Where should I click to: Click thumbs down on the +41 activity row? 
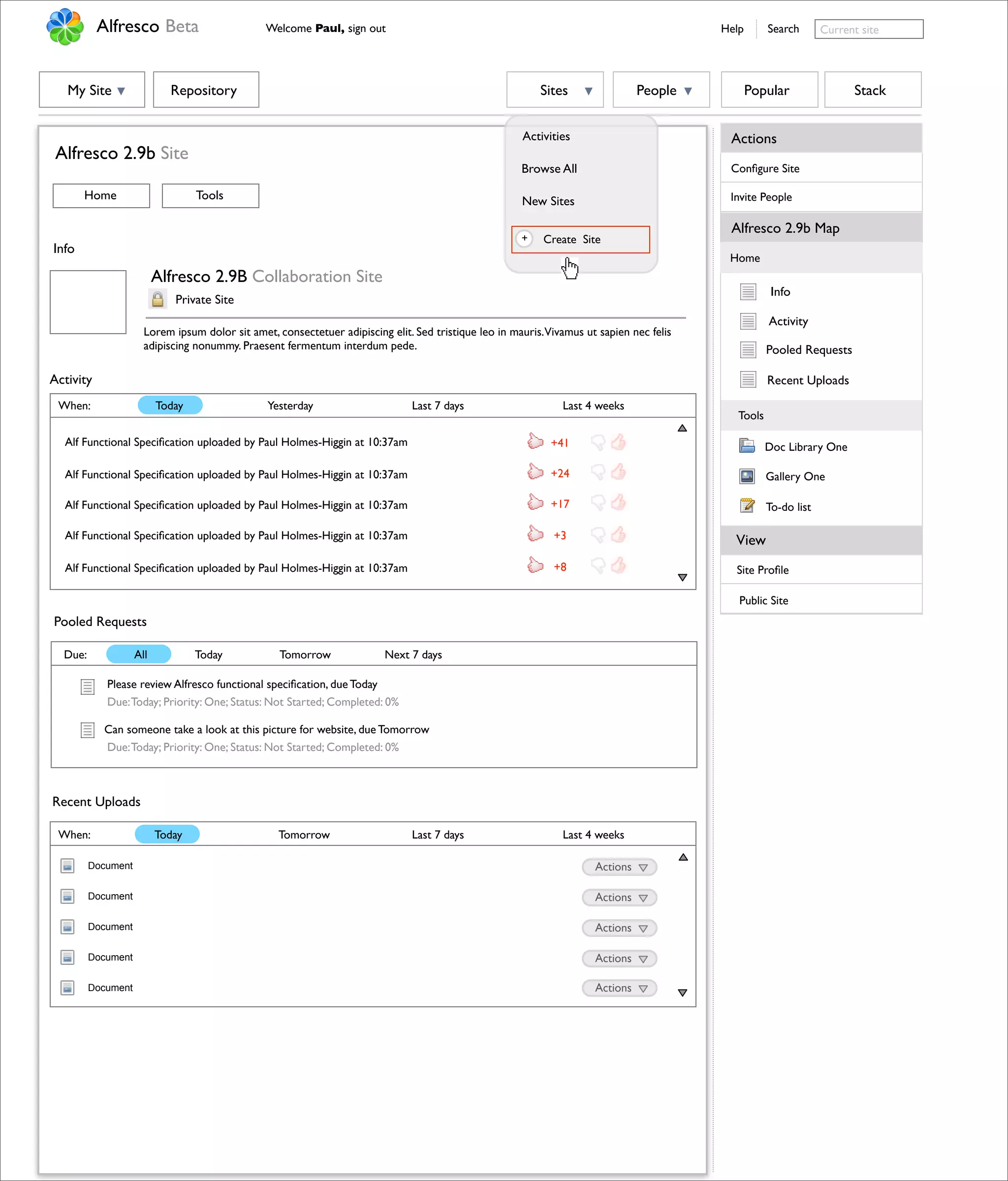point(598,442)
